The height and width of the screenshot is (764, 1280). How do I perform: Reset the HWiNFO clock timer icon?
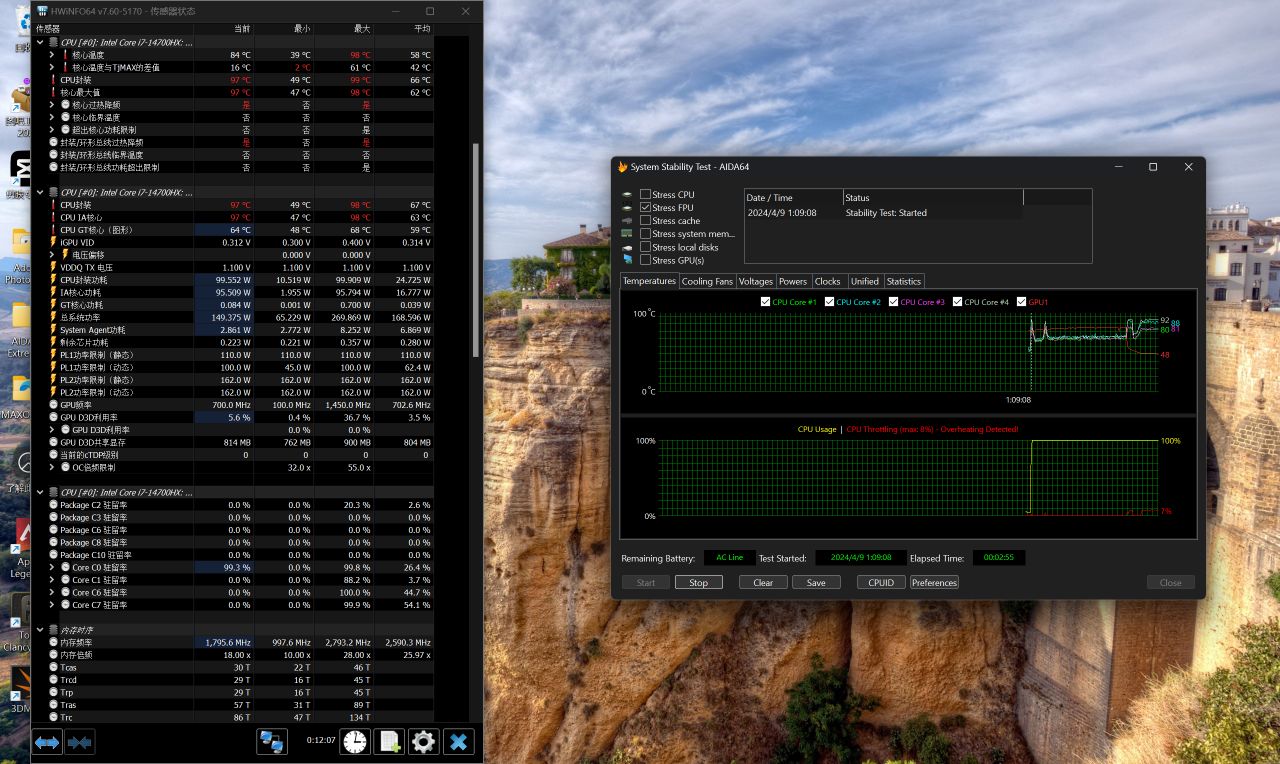click(x=355, y=741)
